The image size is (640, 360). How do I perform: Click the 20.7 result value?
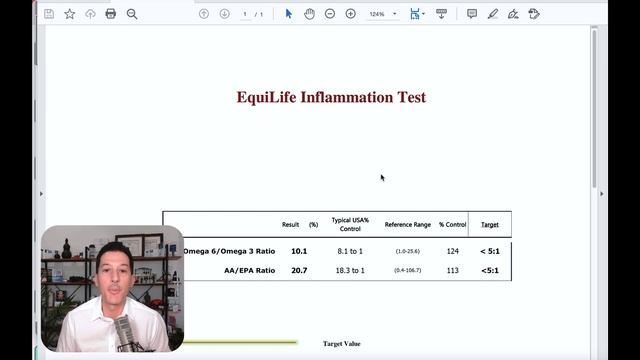click(299, 270)
